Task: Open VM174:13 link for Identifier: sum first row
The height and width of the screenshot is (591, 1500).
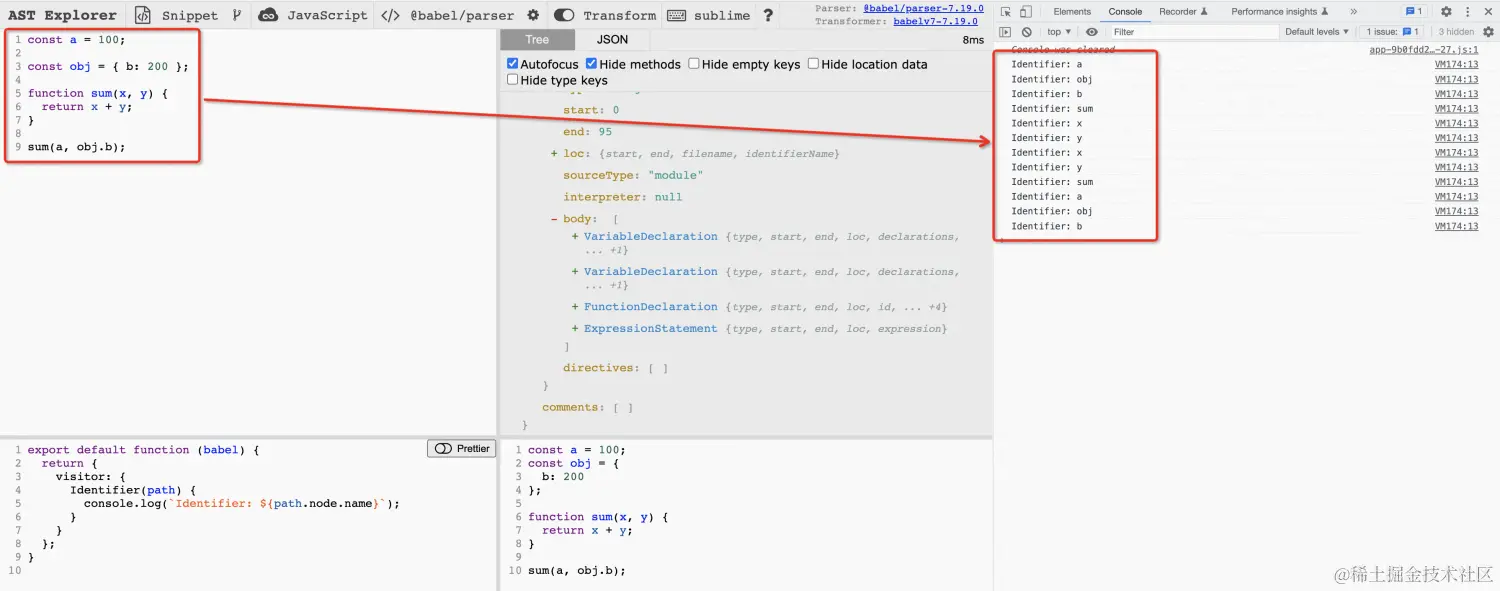Action: (1456, 109)
